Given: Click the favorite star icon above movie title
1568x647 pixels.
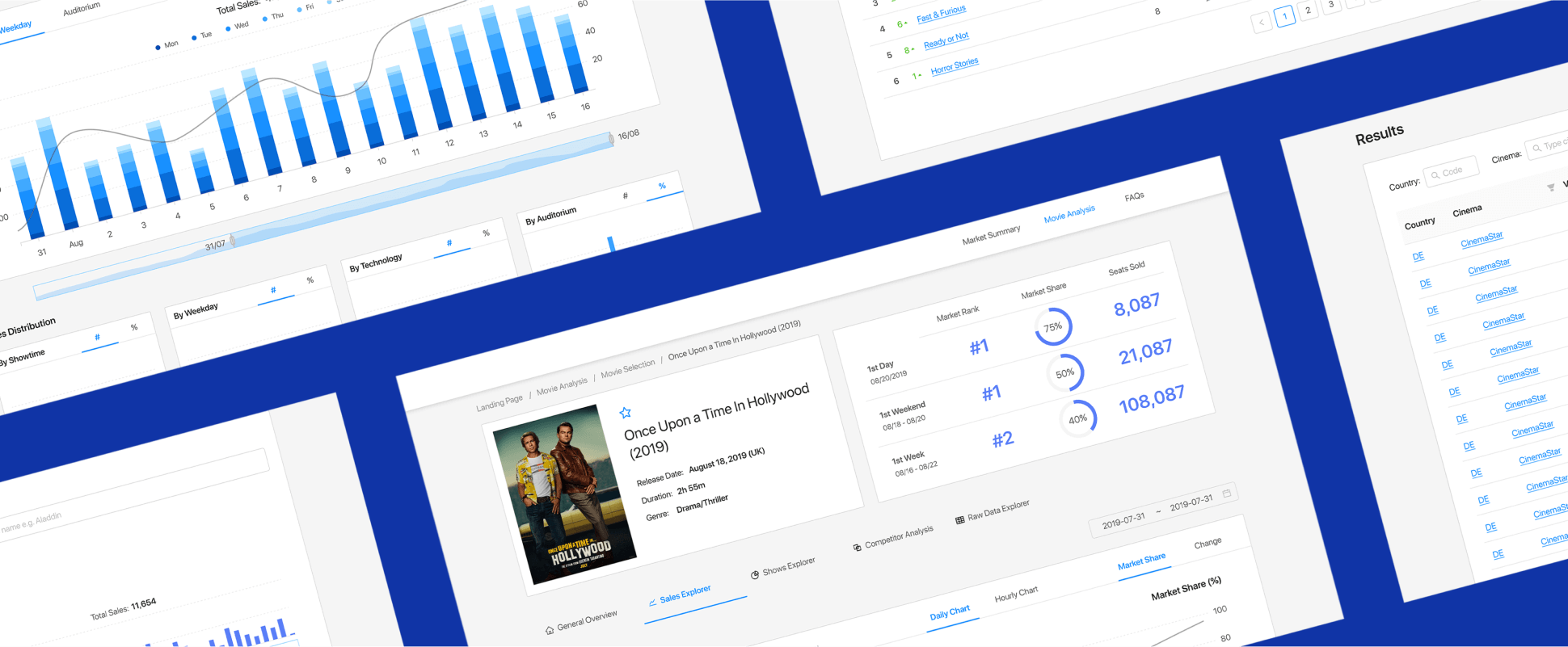Looking at the screenshot, I should [x=625, y=413].
